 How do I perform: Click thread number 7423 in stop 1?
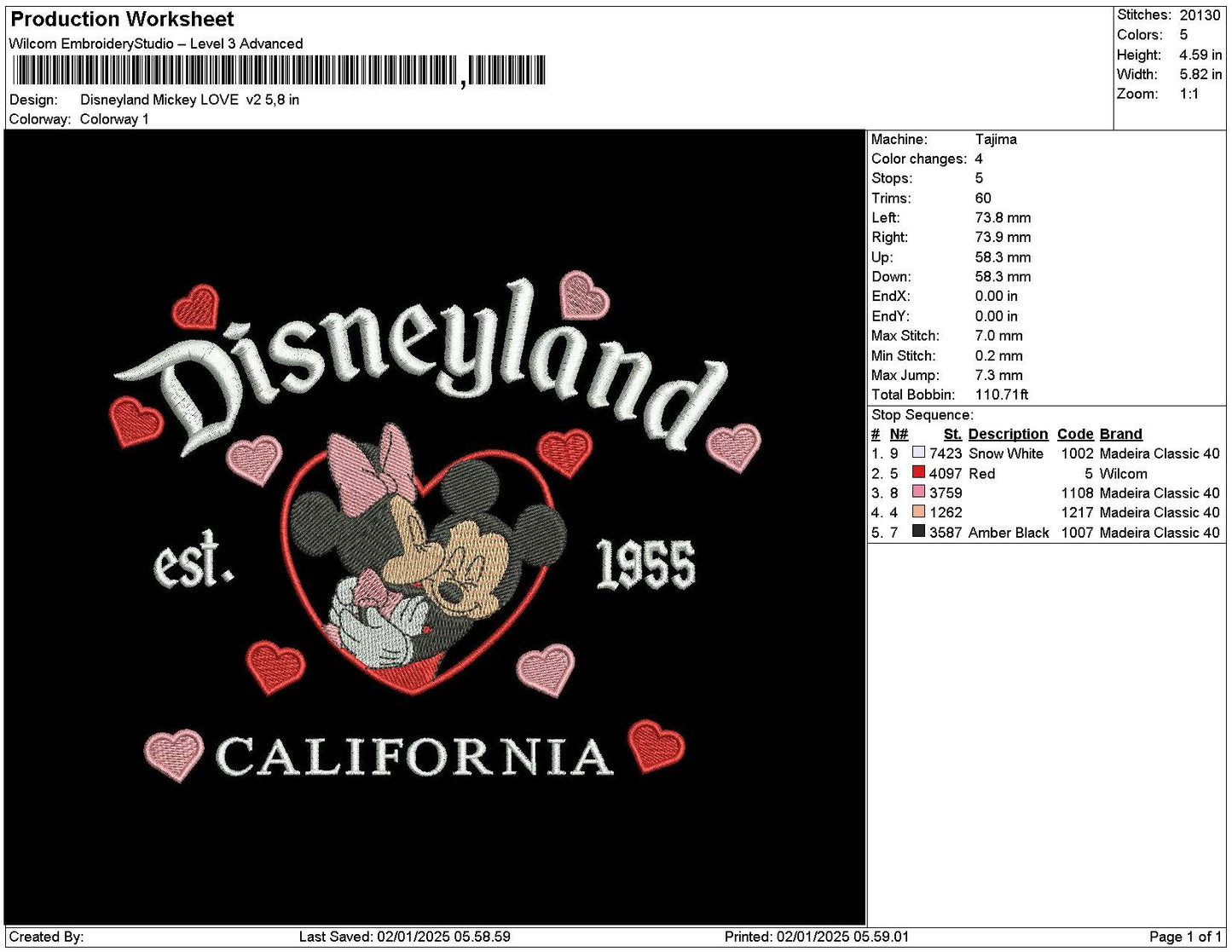(x=946, y=453)
